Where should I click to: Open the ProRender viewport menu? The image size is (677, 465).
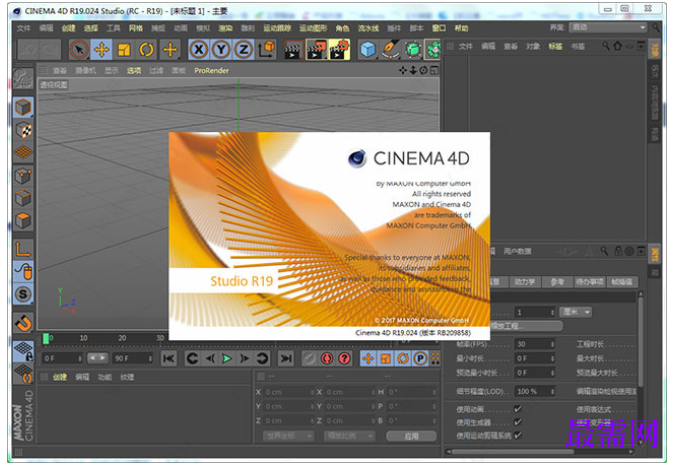point(211,70)
